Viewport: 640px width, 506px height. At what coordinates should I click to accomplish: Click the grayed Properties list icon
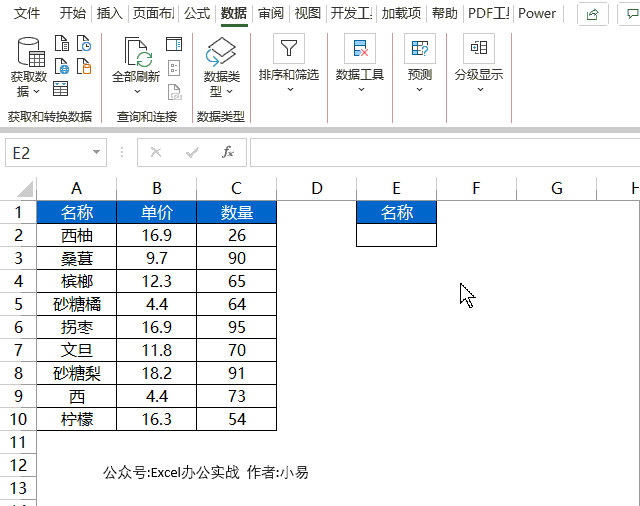[174, 68]
